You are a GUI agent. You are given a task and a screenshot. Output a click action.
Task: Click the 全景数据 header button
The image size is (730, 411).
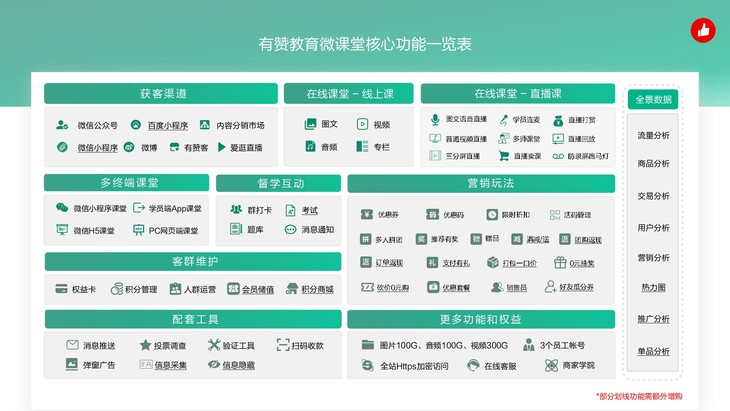(x=653, y=99)
